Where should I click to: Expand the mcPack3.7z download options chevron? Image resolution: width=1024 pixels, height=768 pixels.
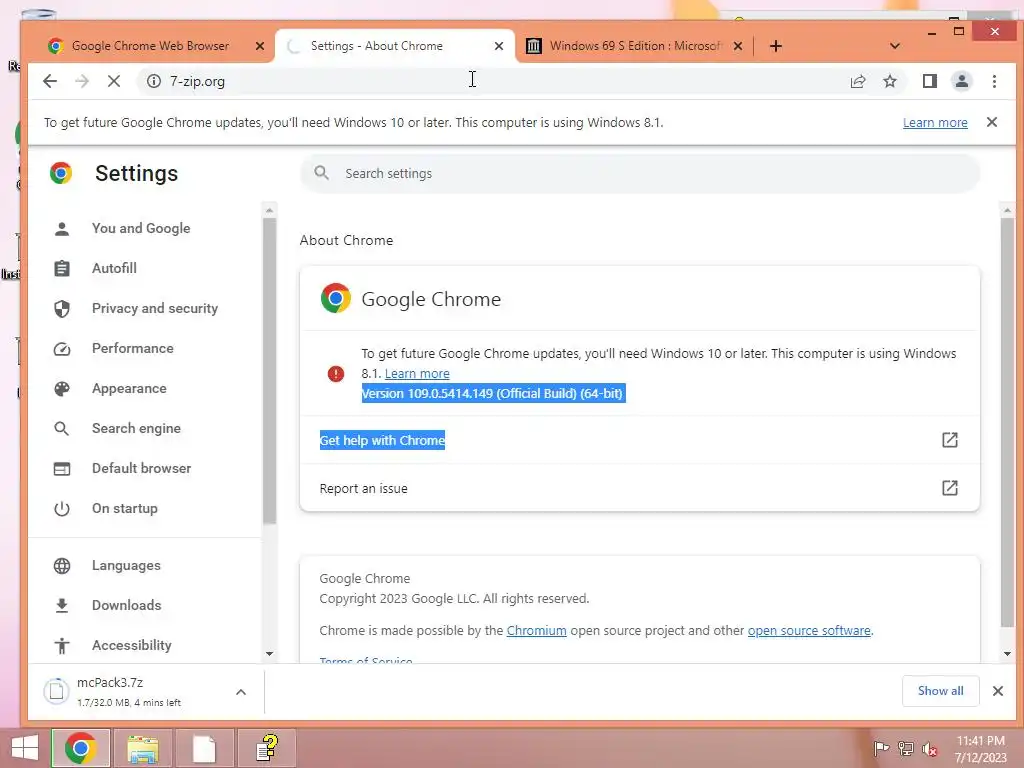pos(240,692)
